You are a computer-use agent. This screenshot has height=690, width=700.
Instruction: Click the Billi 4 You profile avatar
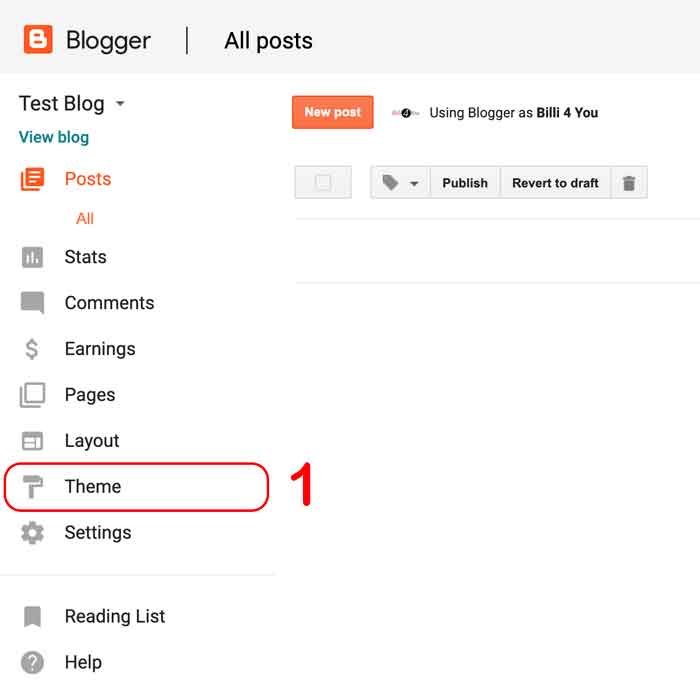coord(405,113)
